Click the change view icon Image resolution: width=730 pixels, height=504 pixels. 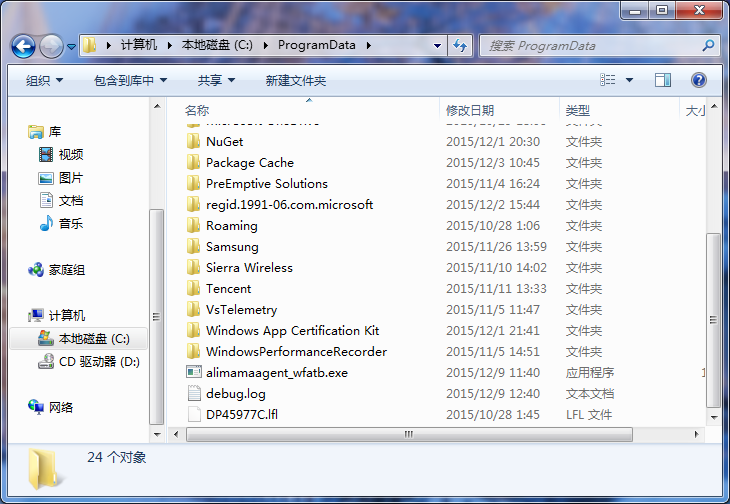[x=607, y=80]
